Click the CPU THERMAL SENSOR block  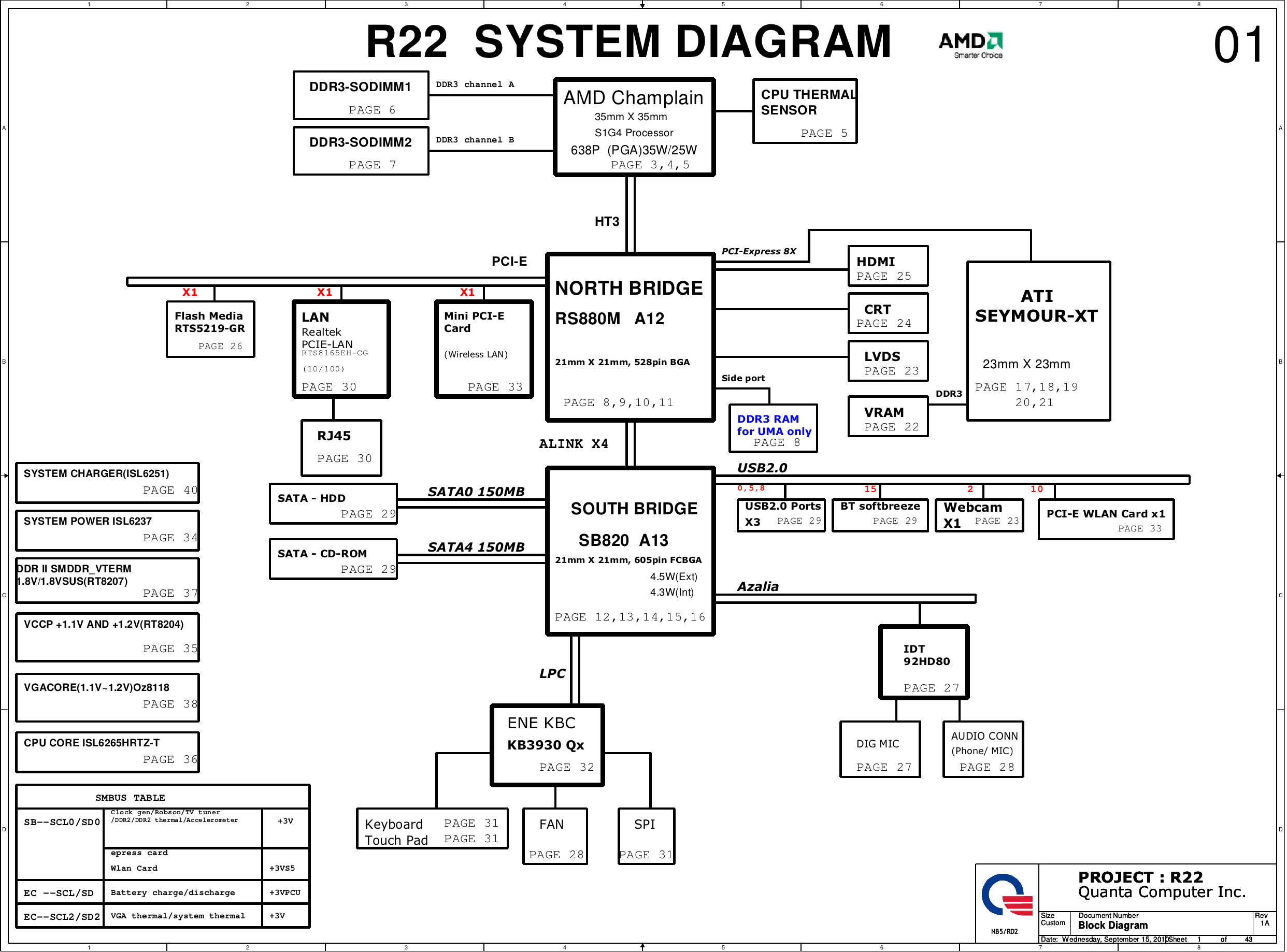coord(805,111)
